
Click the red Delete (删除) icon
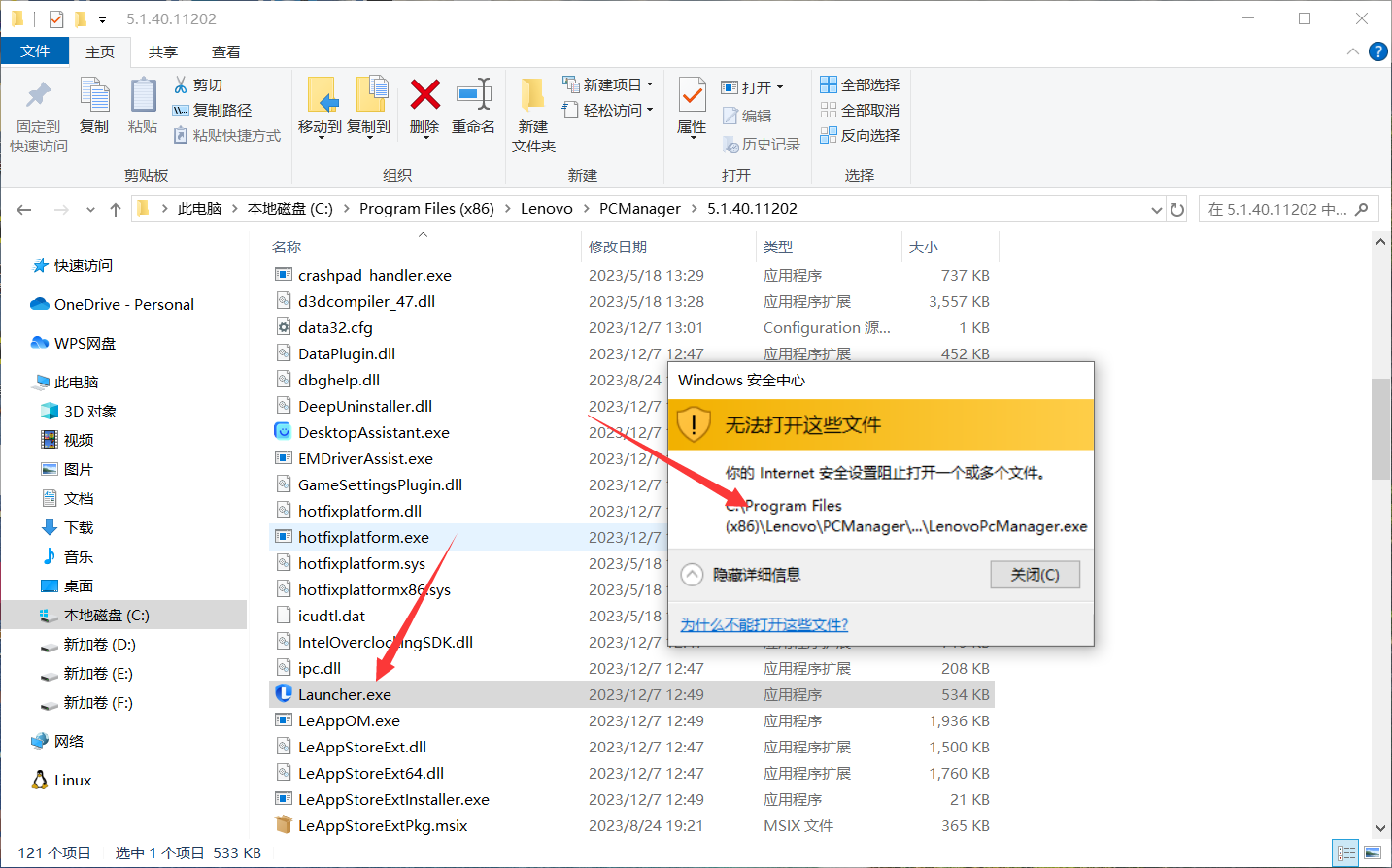pos(424,95)
